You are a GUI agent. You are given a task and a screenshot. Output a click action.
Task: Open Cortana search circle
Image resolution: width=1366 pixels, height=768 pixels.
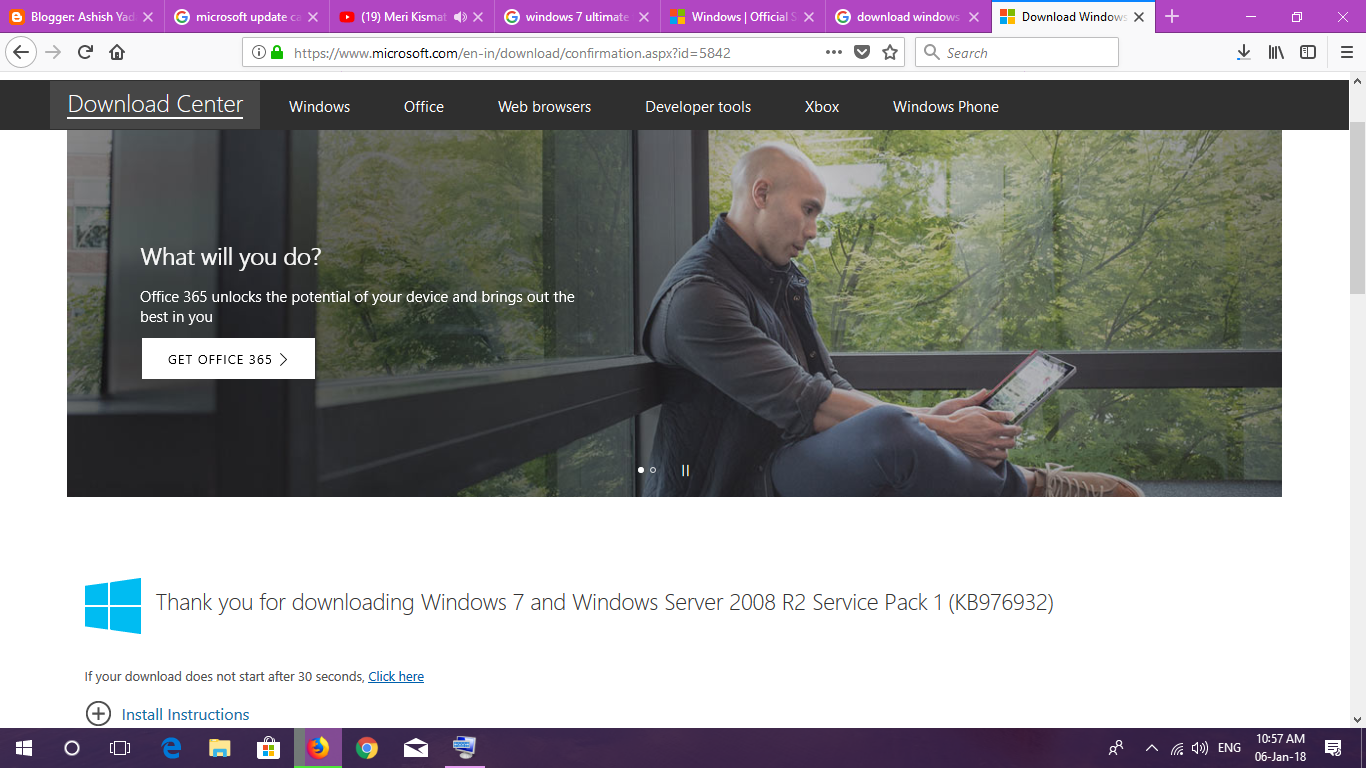click(x=71, y=748)
